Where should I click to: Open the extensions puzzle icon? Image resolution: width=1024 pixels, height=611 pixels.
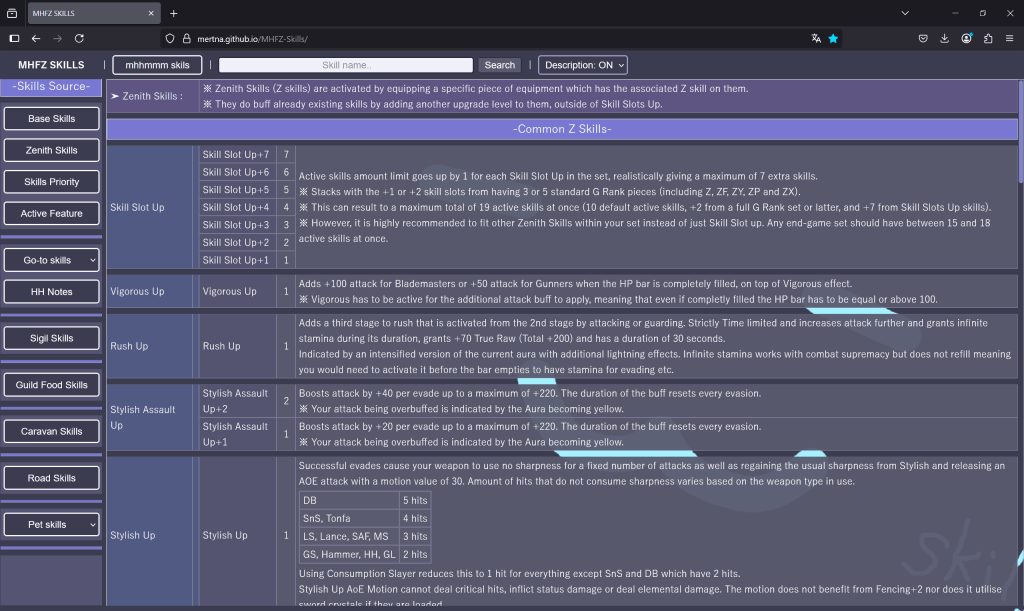click(988, 38)
